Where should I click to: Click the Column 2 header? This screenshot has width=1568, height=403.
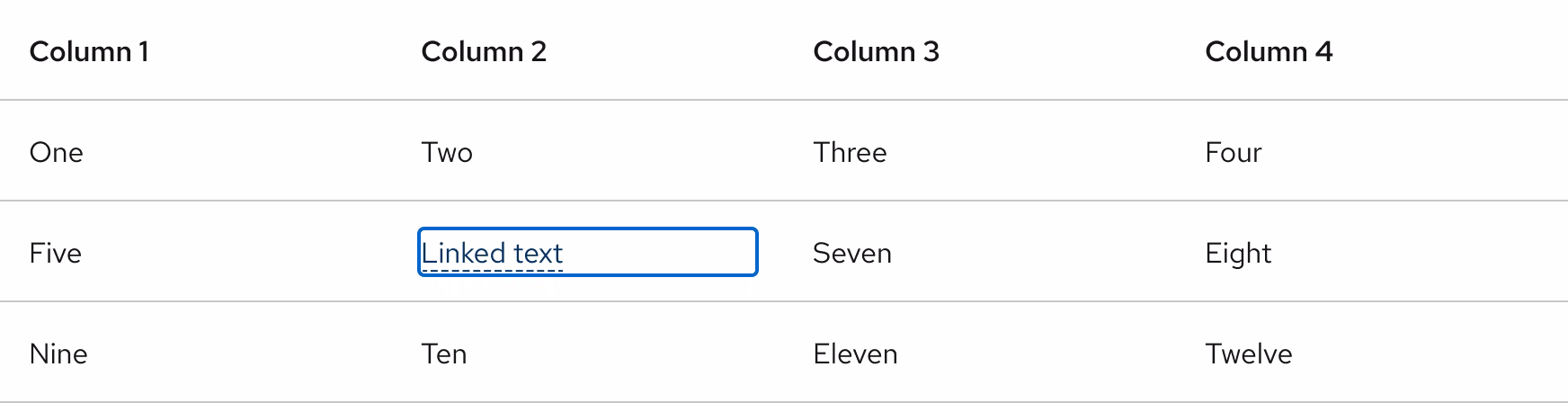pos(484,51)
